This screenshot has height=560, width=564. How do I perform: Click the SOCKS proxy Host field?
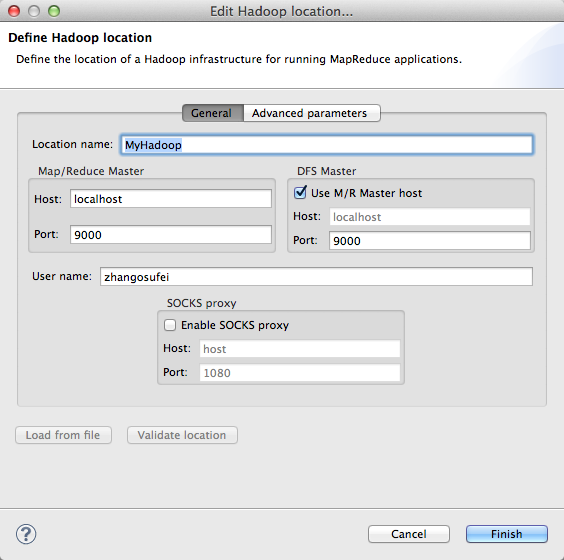coord(300,349)
